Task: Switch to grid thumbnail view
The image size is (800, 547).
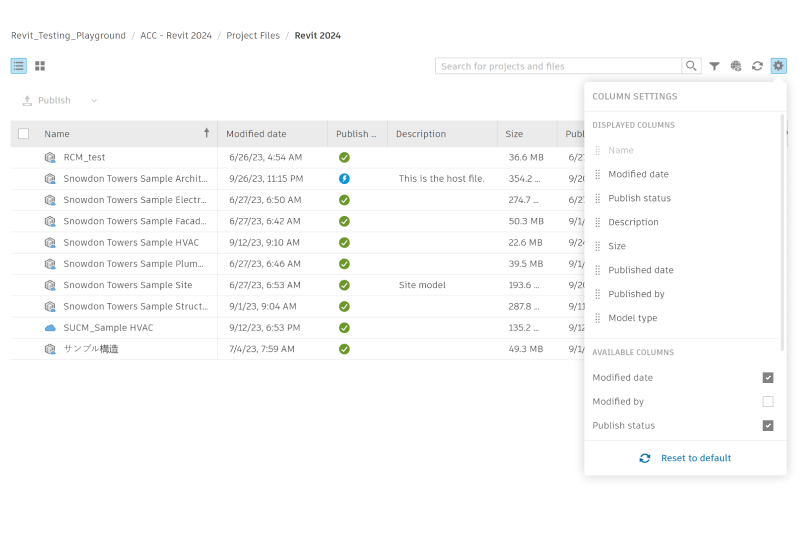Action: (x=40, y=66)
